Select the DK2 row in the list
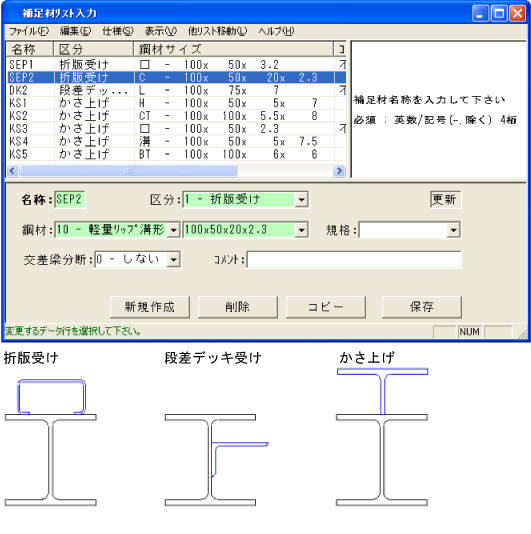The height and width of the screenshot is (534, 531). [x=176, y=90]
